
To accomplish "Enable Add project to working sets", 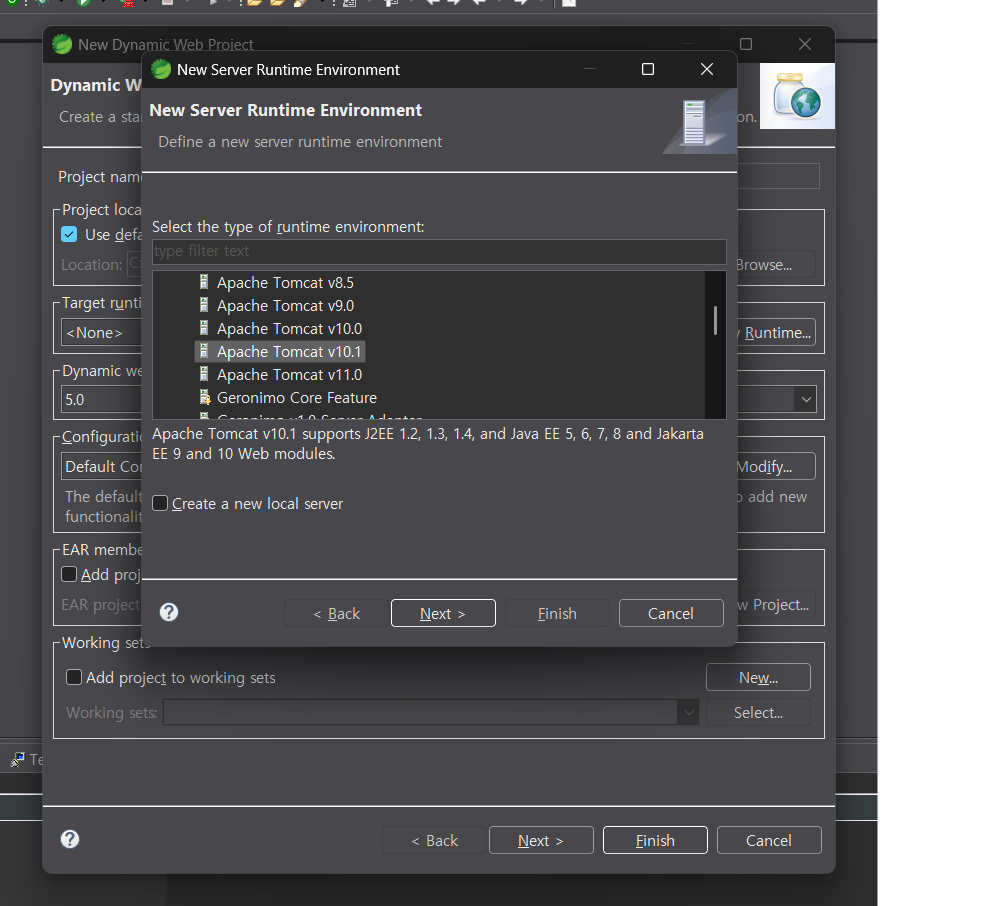I will click(74, 677).
